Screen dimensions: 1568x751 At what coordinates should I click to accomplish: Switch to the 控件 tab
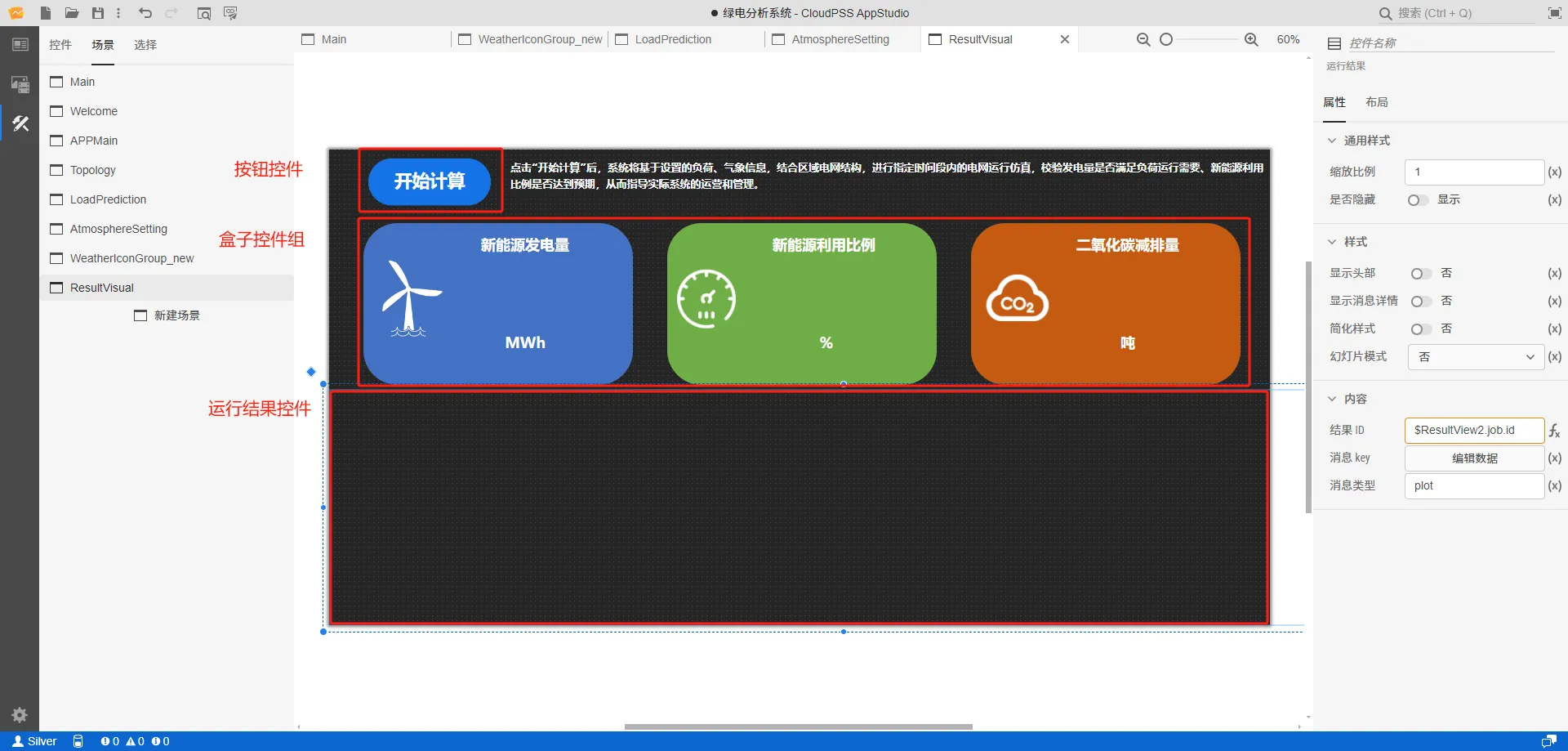point(60,45)
